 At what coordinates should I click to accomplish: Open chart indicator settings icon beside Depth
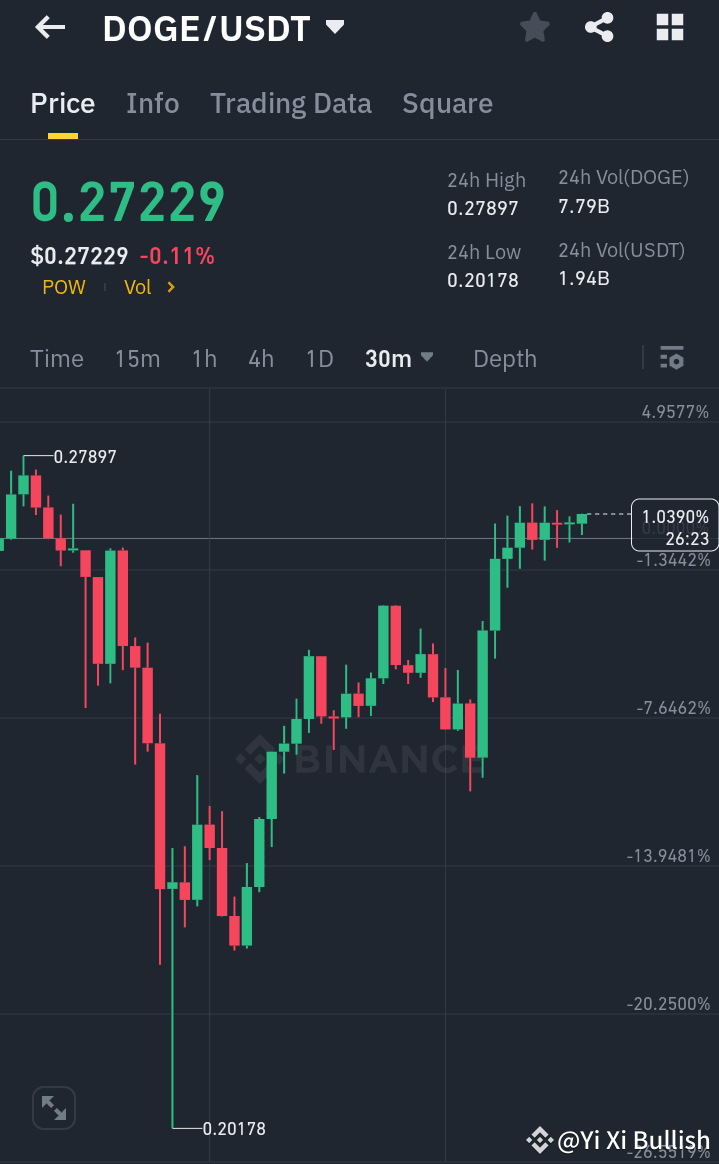pos(672,358)
